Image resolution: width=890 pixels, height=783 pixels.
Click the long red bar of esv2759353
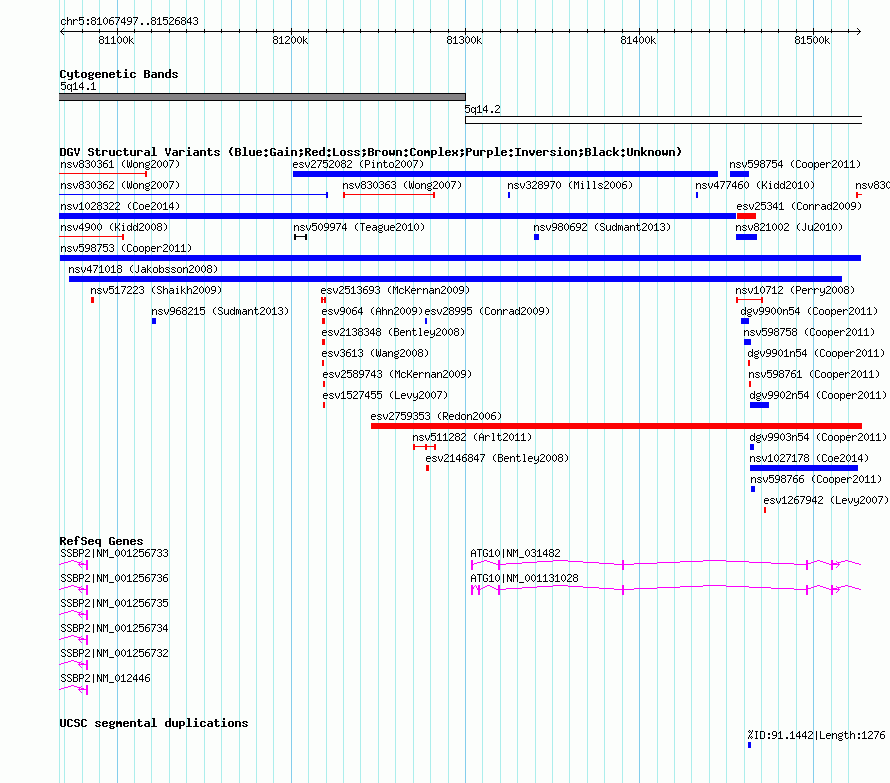point(616,426)
